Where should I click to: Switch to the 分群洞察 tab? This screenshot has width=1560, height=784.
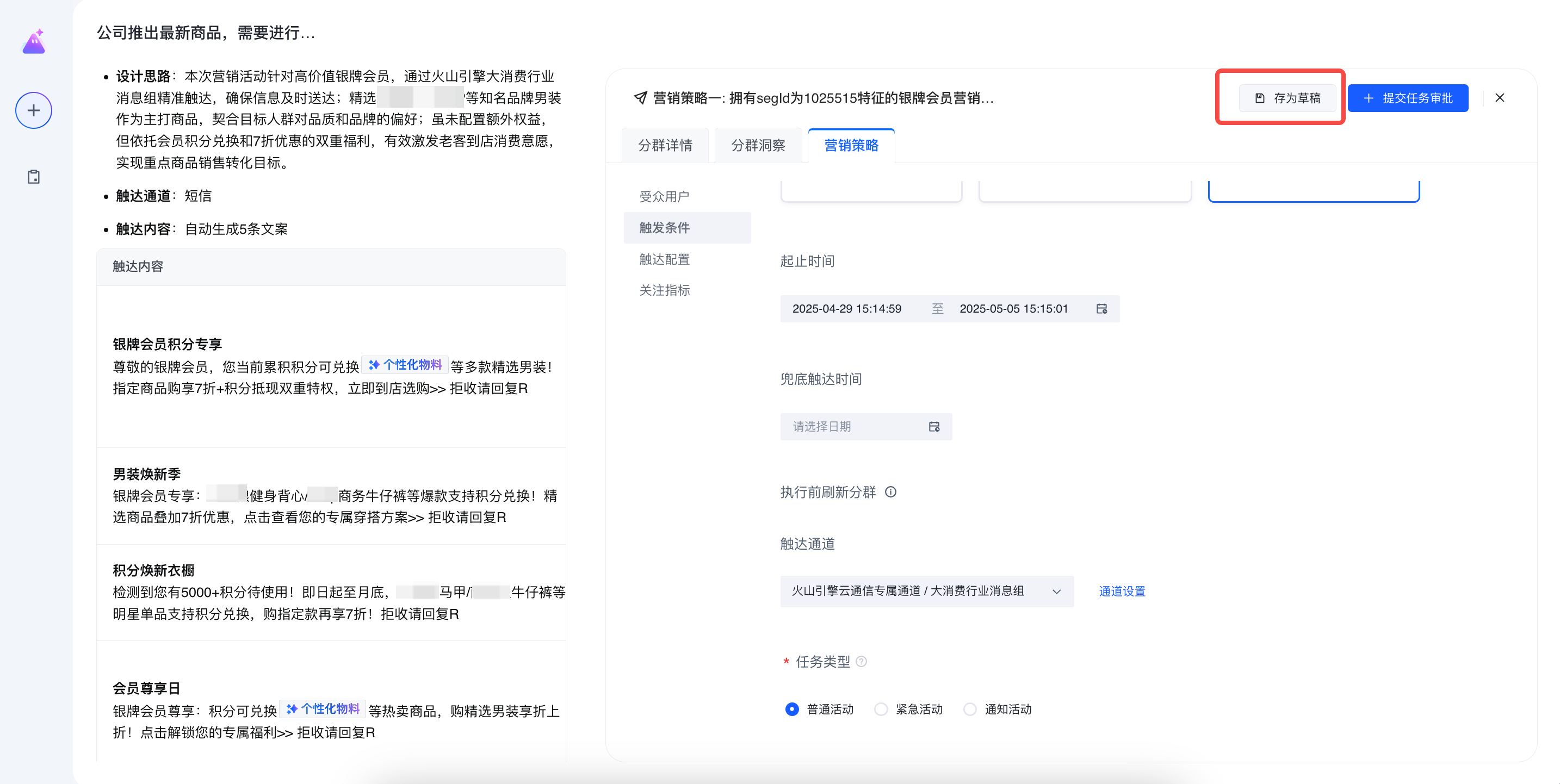pos(758,145)
